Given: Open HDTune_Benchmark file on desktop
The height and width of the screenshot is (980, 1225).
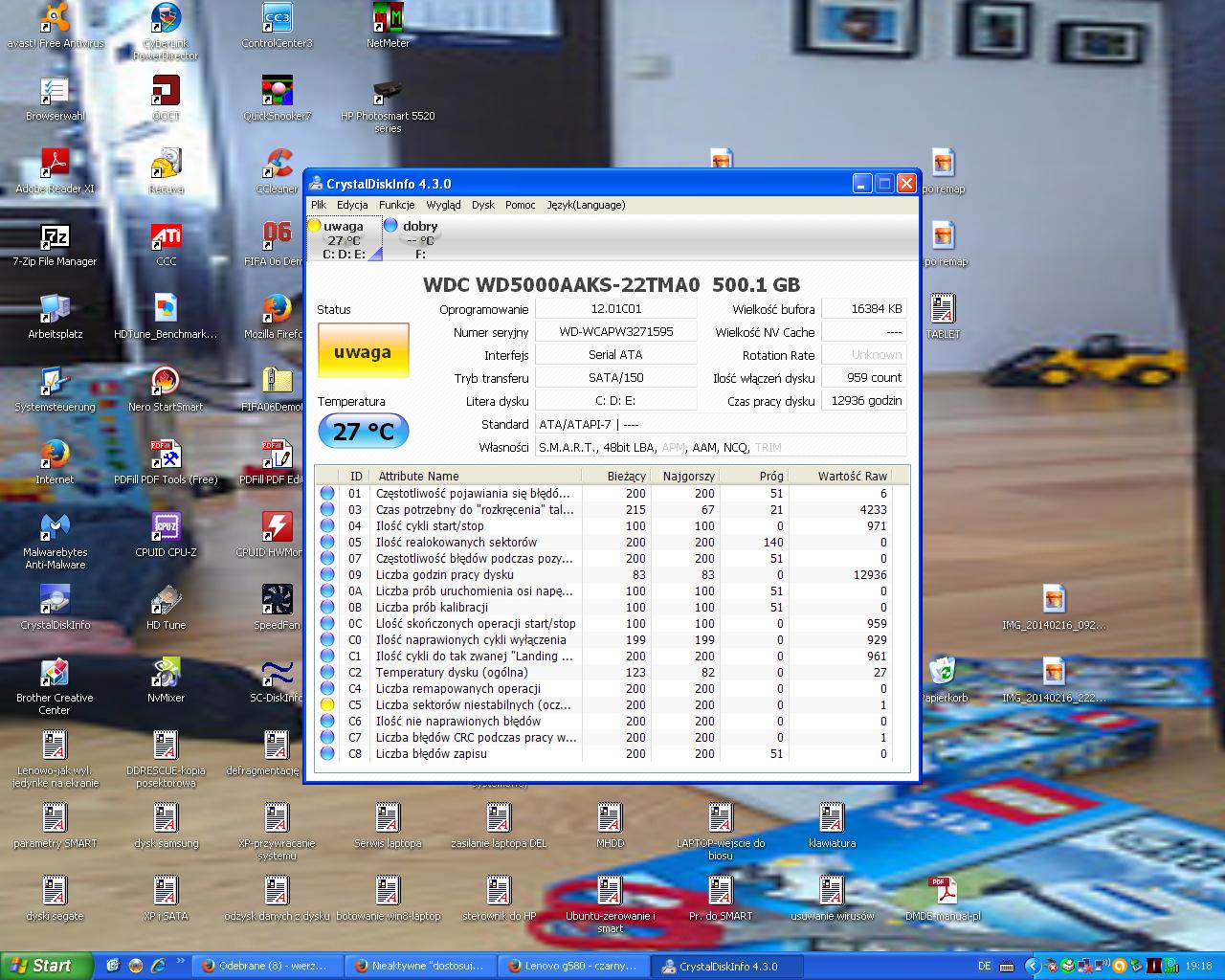Looking at the screenshot, I should pyautogui.click(x=166, y=317).
